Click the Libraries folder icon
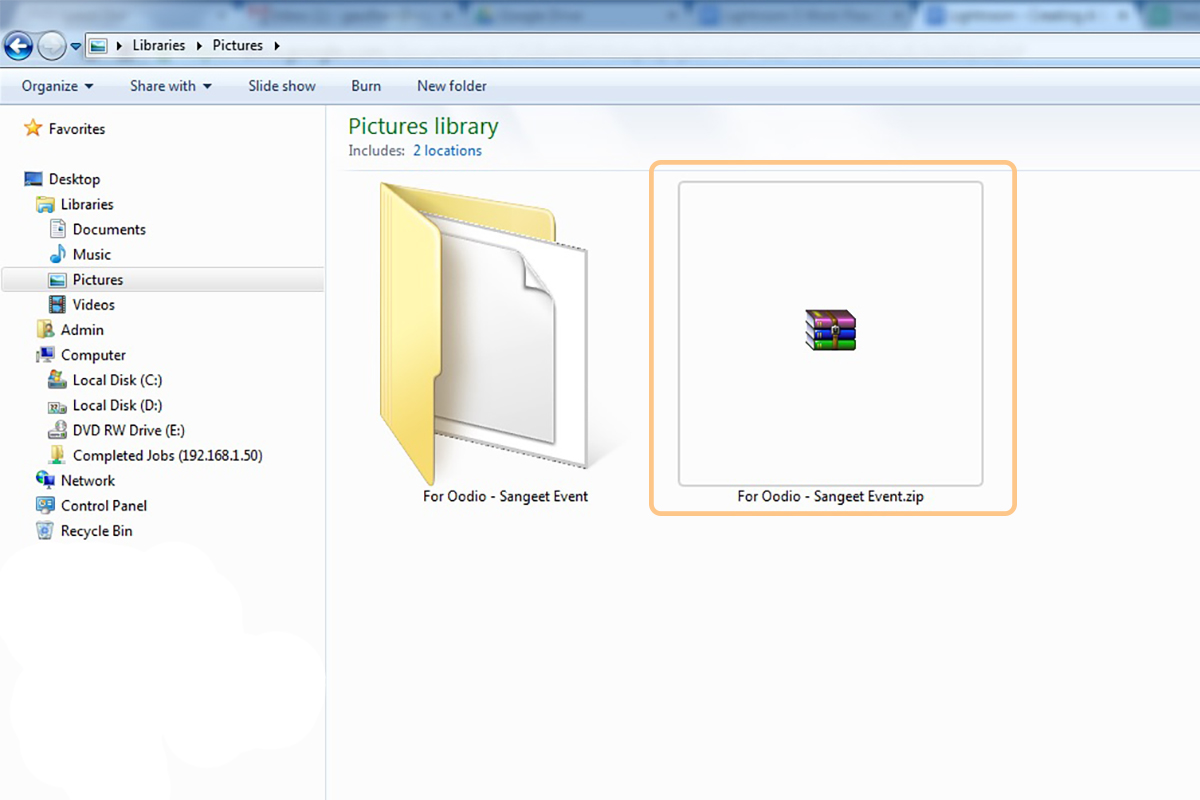The height and width of the screenshot is (800, 1200). point(45,204)
